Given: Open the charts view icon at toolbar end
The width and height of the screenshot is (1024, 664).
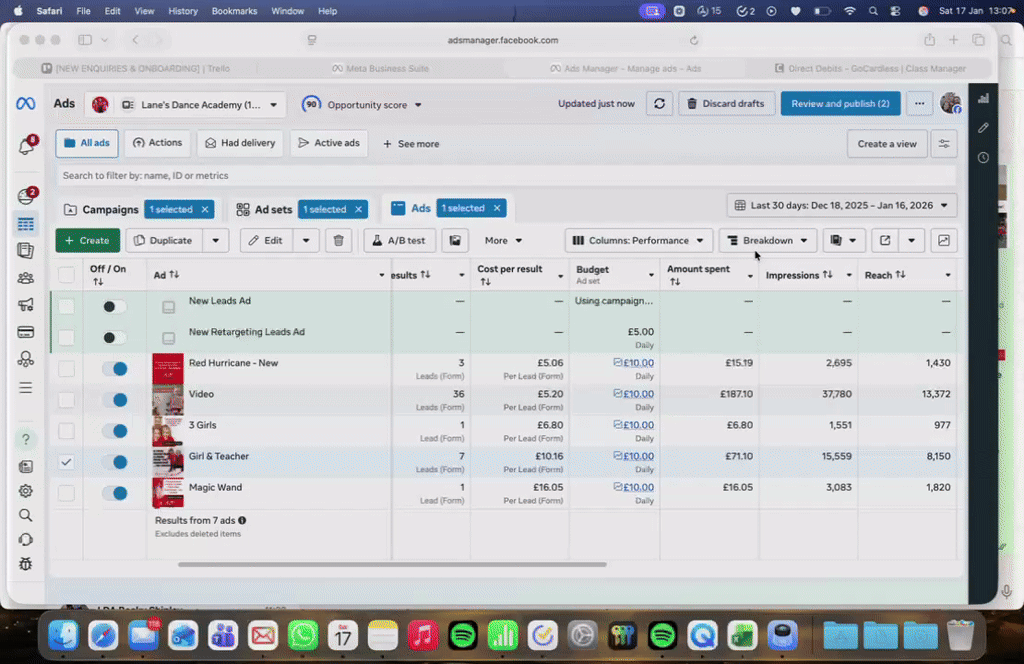Looking at the screenshot, I should [x=944, y=240].
